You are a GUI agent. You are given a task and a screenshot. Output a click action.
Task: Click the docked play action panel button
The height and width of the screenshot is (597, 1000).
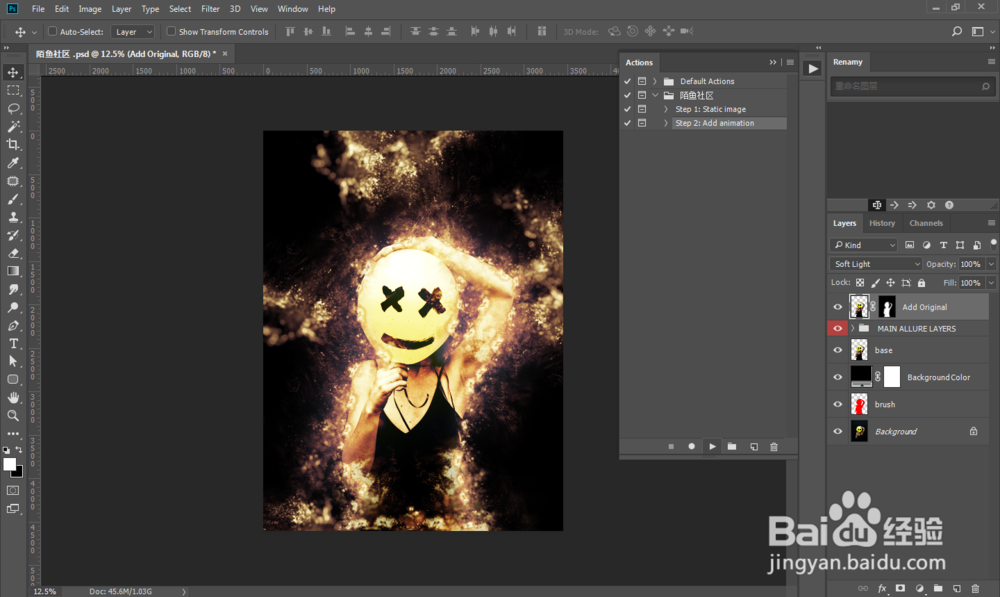pos(812,69)
